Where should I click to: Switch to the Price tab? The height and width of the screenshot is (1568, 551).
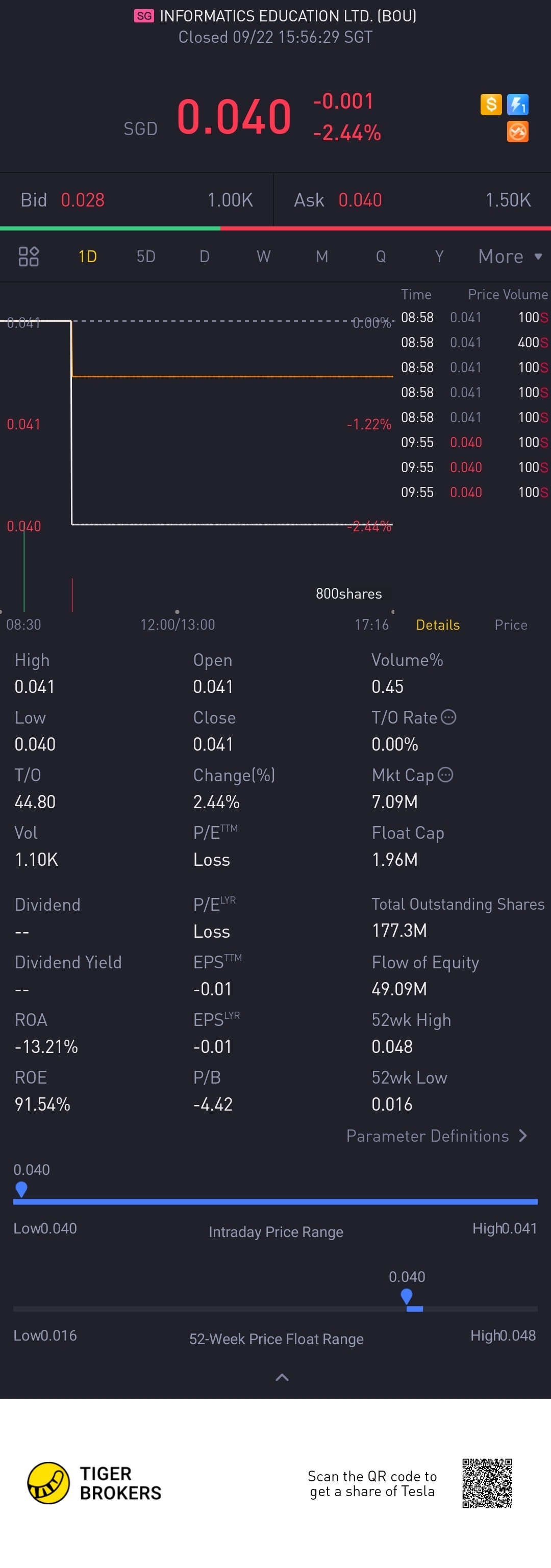pos(511,625)
